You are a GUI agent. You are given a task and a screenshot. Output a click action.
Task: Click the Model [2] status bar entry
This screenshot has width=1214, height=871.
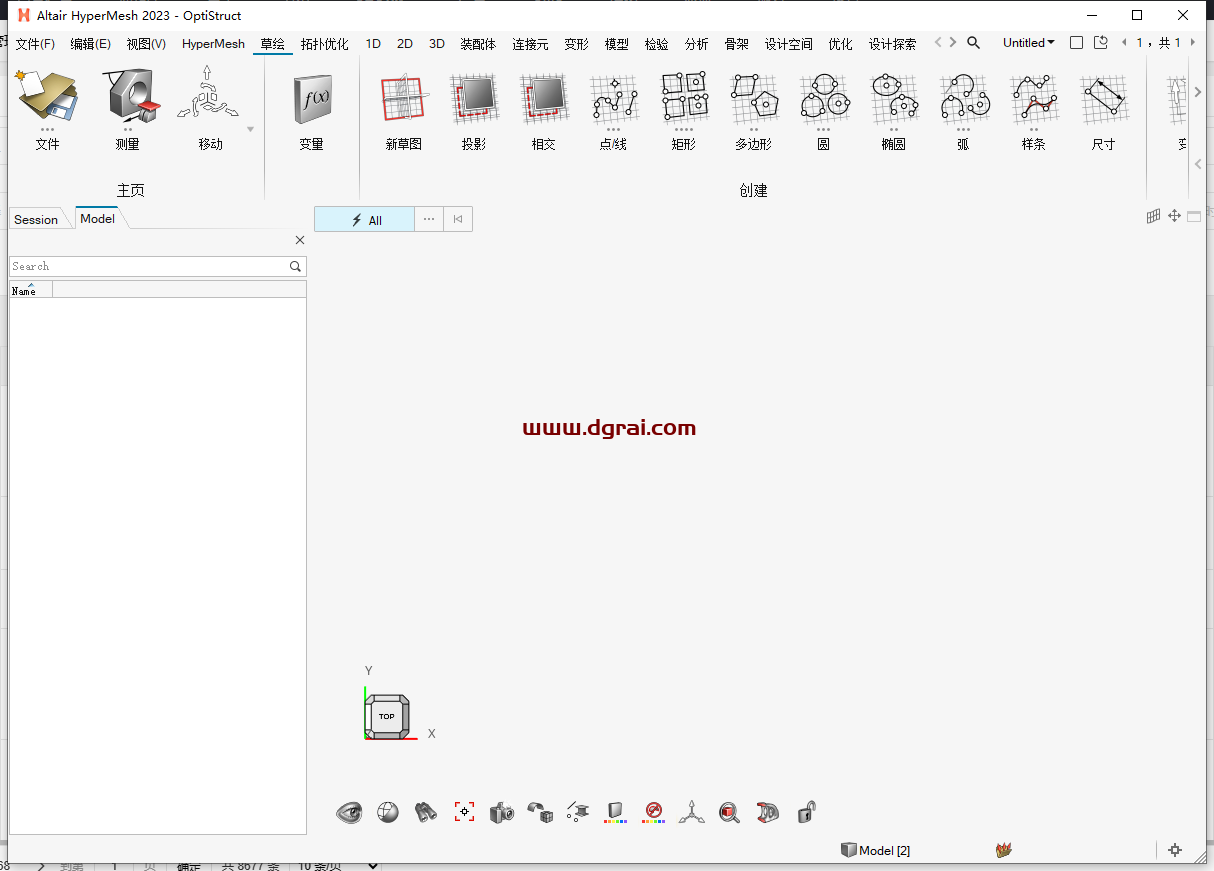coord(875,850)
